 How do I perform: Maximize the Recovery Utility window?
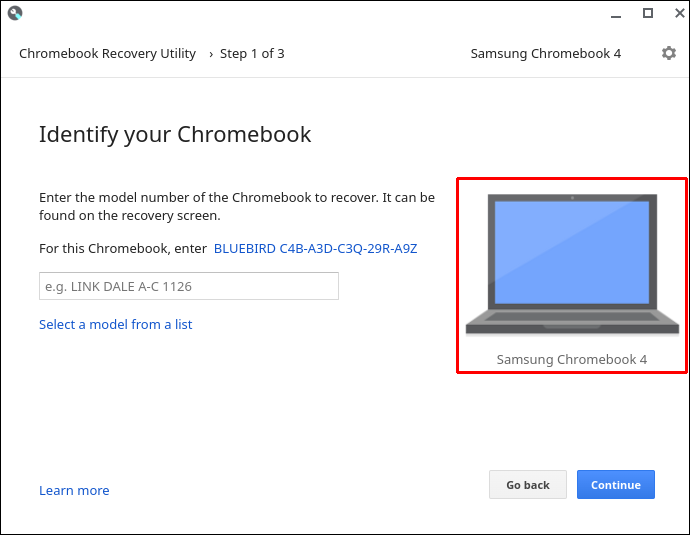coord(648,13)
